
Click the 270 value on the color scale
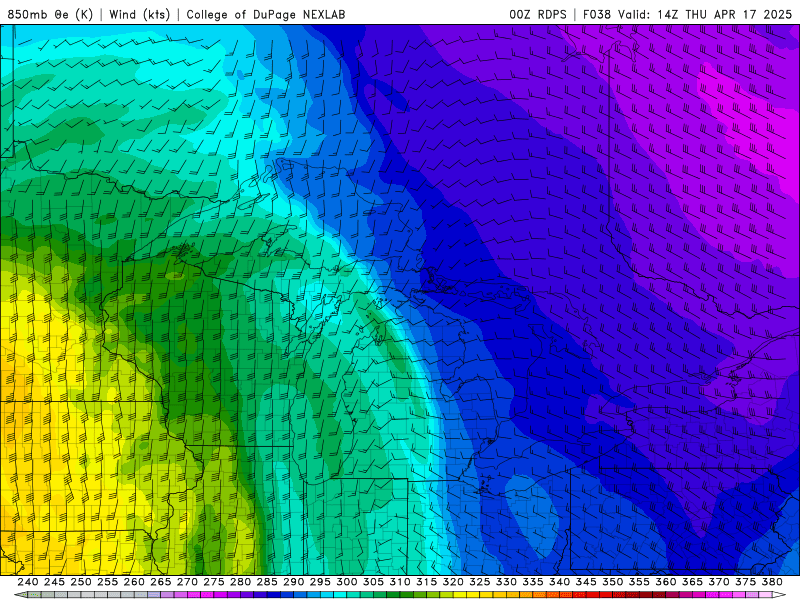[187, 582]
